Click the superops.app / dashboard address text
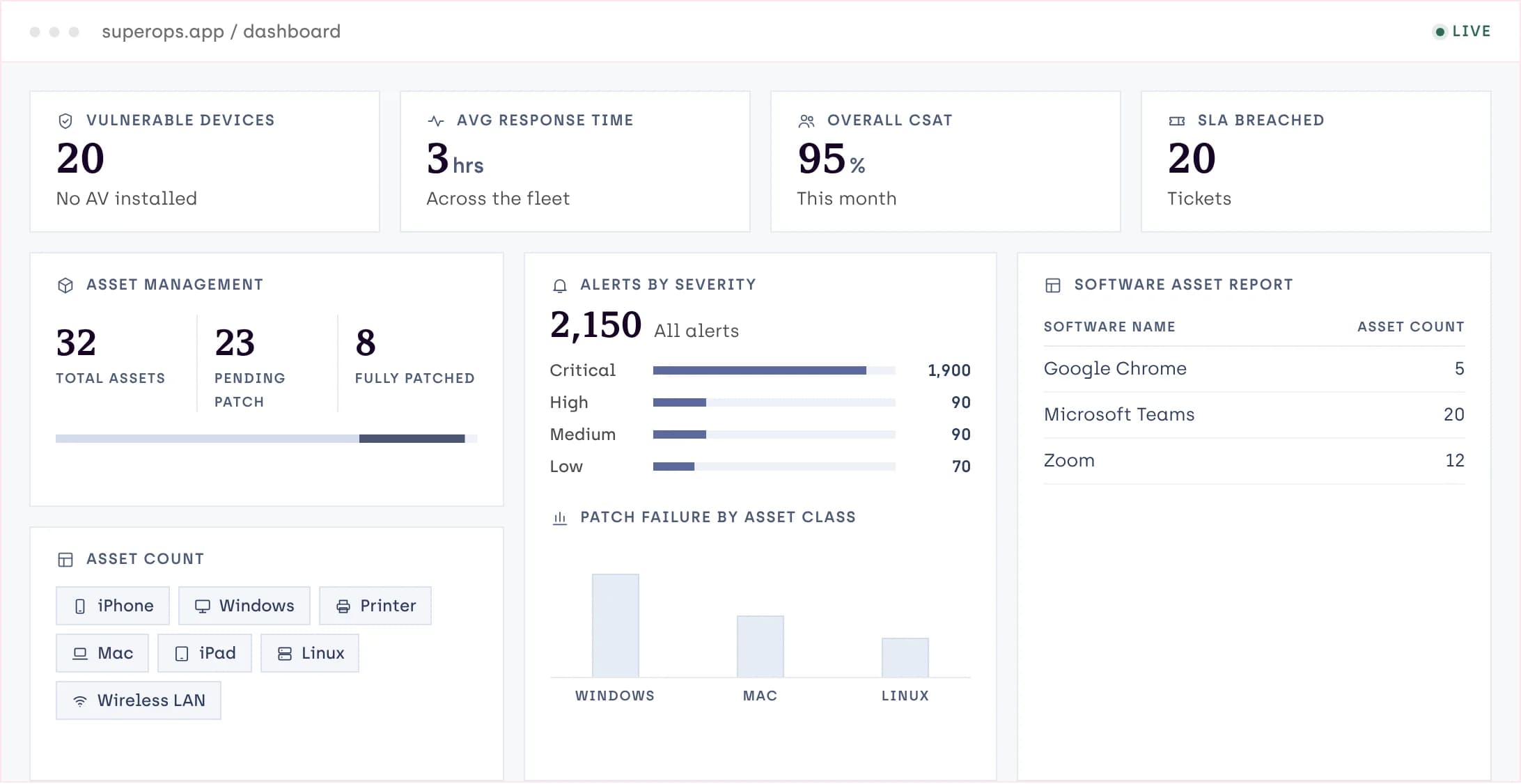The width and height of the screenshot is (1521, 784). (221, 31)
